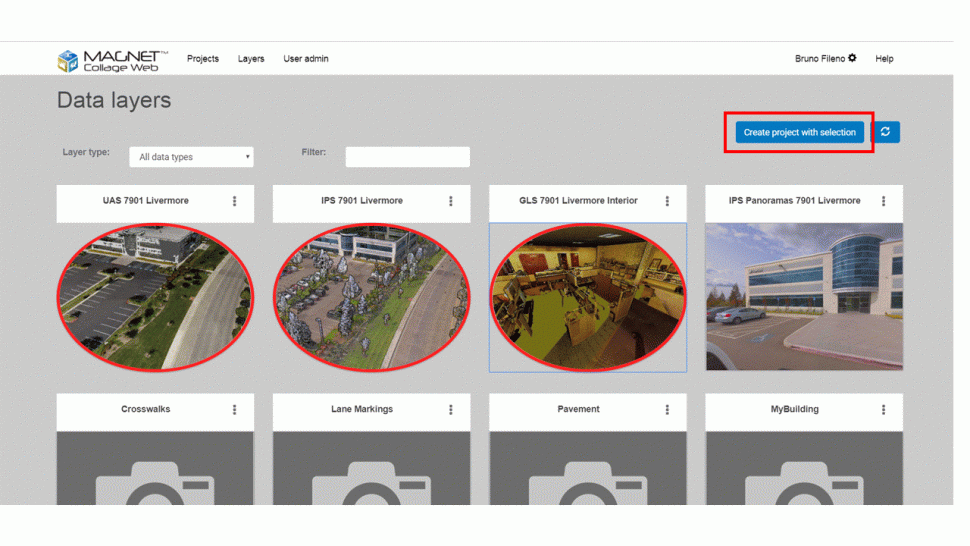Click Create project with selection button
The width and height of the screenshot is (970, 546).
pos(799,132)
